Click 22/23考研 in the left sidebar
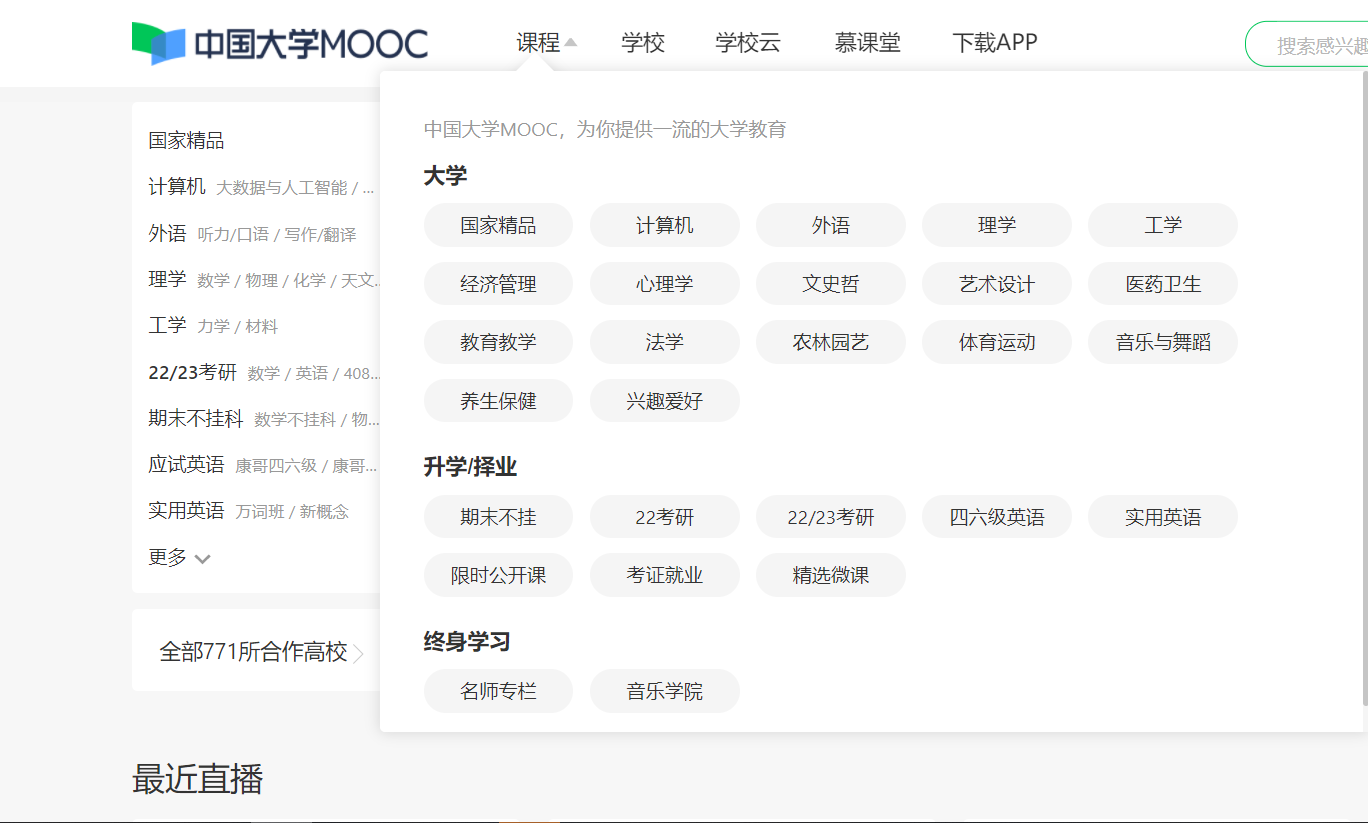 click(x=192, y=372)
